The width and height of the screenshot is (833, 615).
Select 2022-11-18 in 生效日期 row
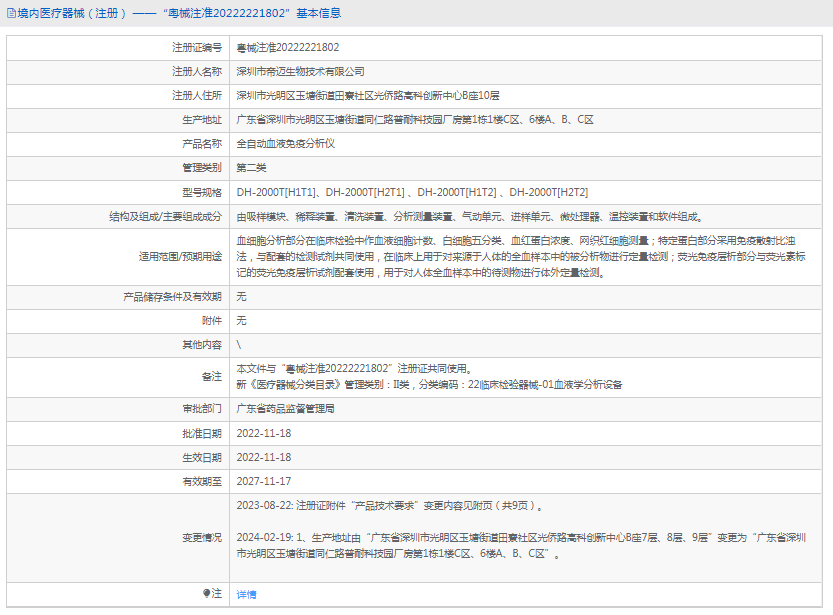[x=264, y=457]
